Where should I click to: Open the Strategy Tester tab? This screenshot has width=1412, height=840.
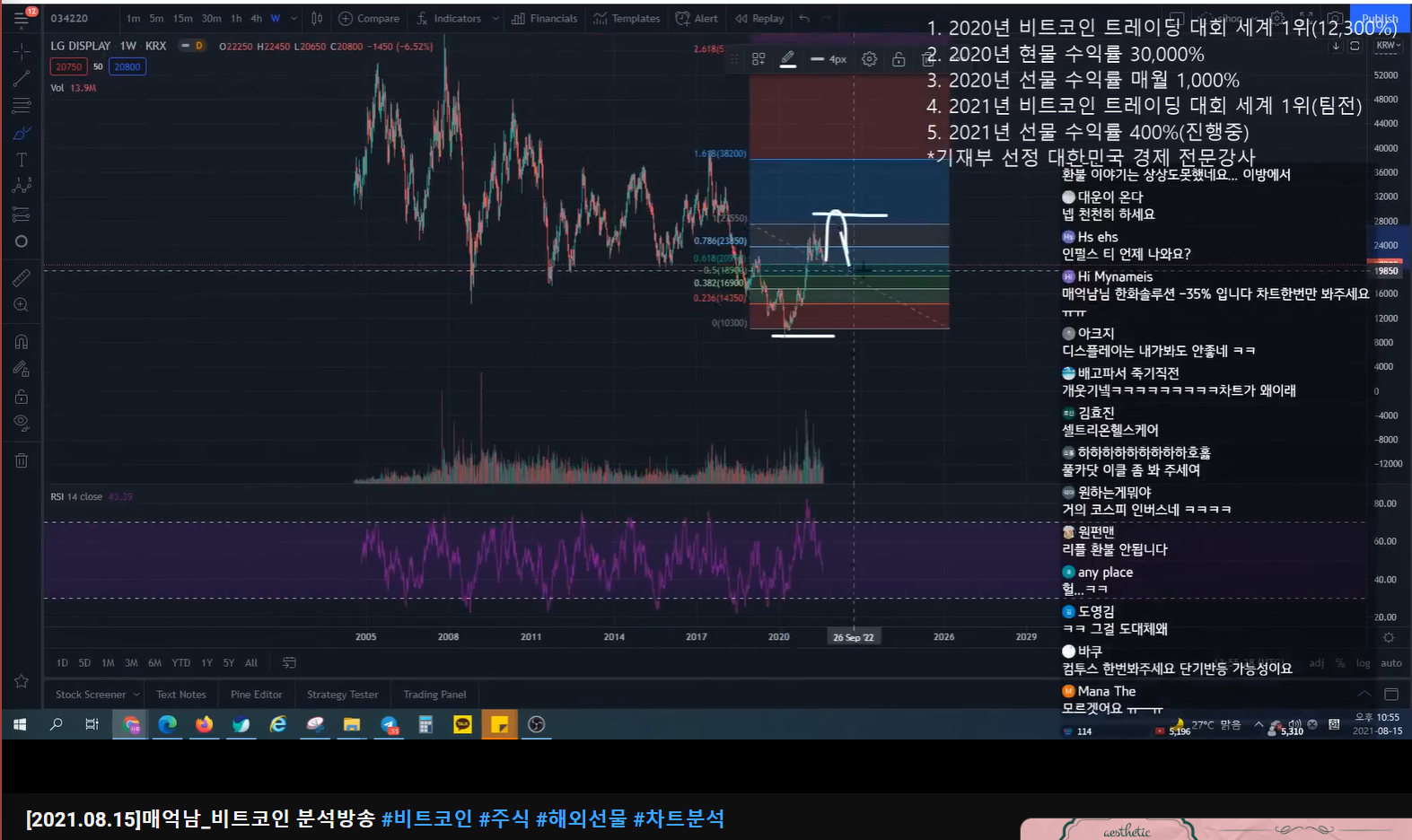[x=343, y=695]
